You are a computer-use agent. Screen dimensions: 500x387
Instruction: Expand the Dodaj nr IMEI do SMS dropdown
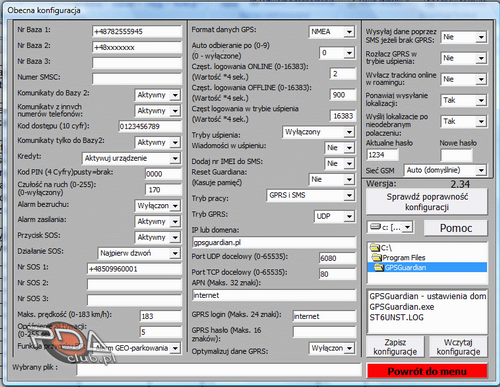click(339, 163)
